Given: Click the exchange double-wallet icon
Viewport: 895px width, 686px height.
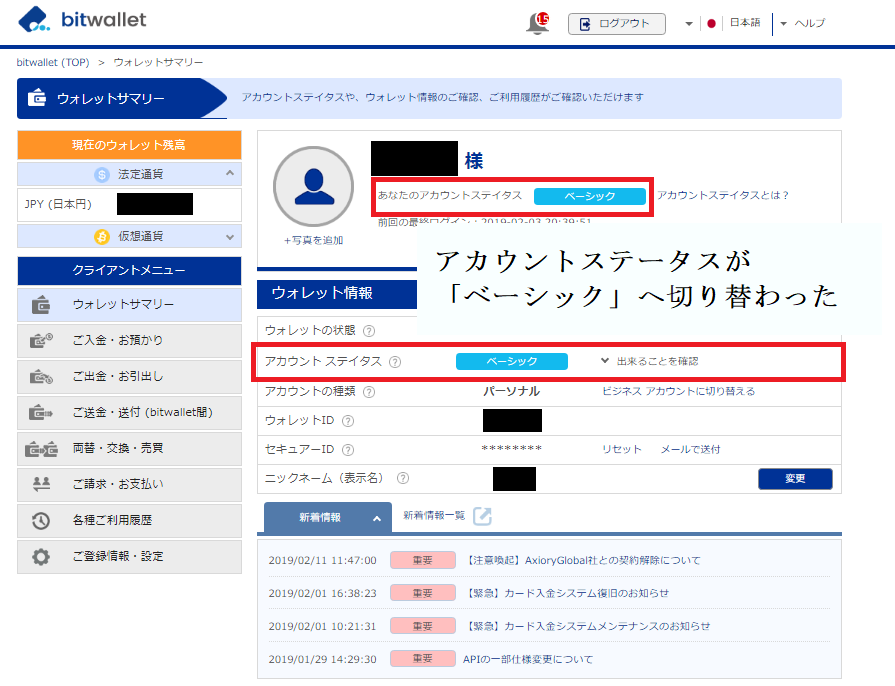Looking at the screenshot, I should (x=41, y=449).
